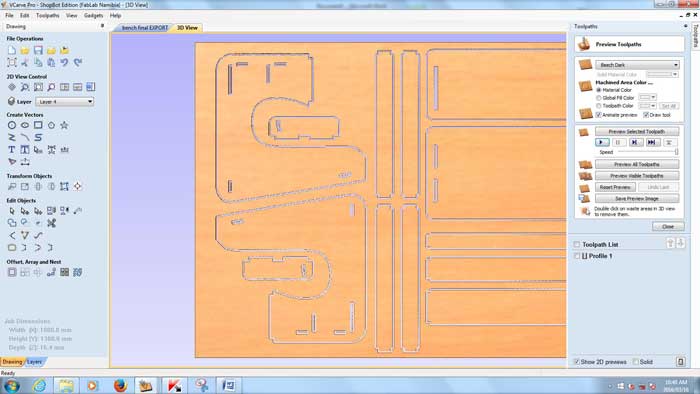Viewport: 700px width, 394px height.
Task: Click the Redo arrow in File Operations
Action: (x=78, y=62)
